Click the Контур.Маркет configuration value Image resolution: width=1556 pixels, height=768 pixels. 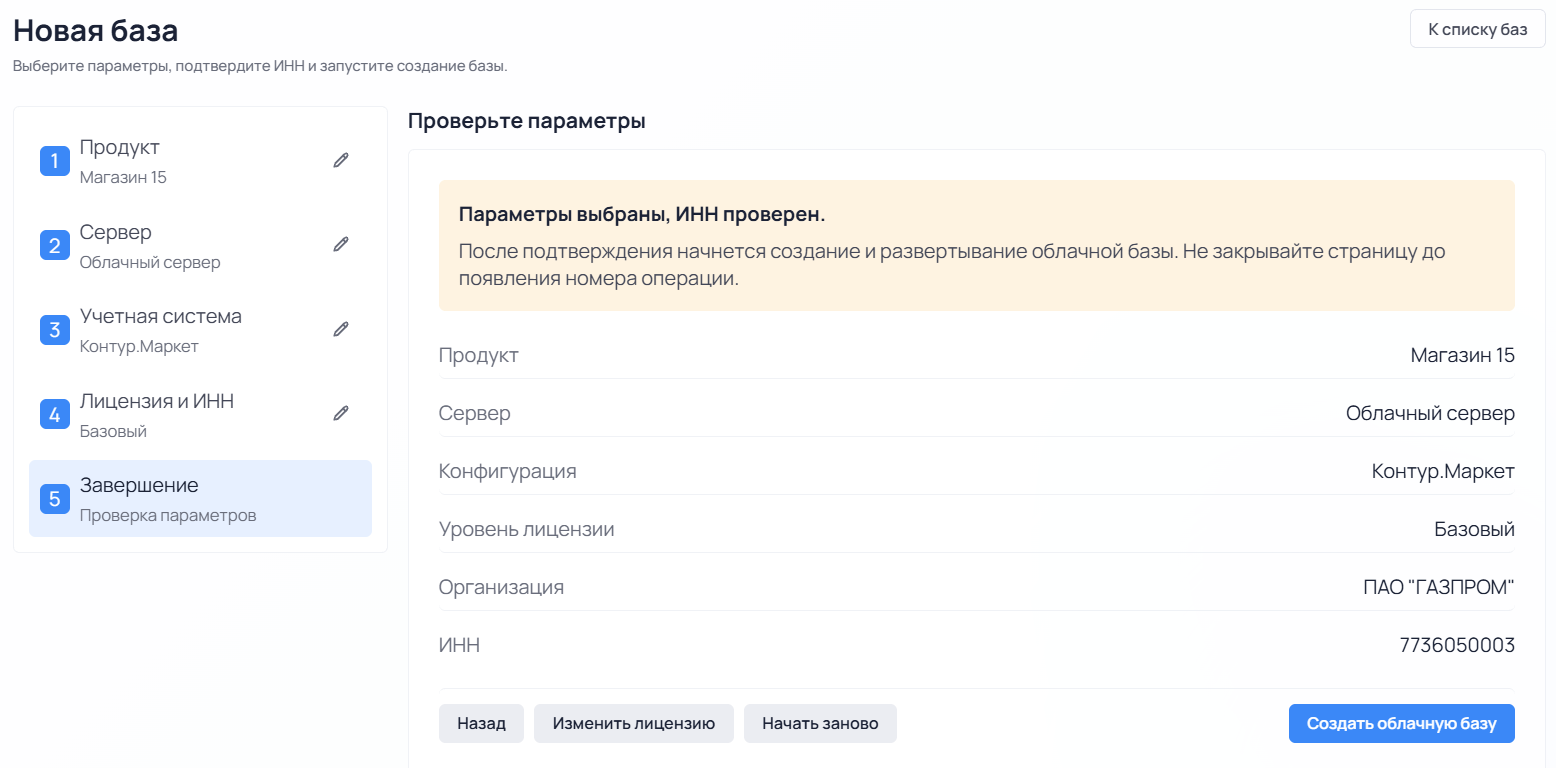point(1443,471)
